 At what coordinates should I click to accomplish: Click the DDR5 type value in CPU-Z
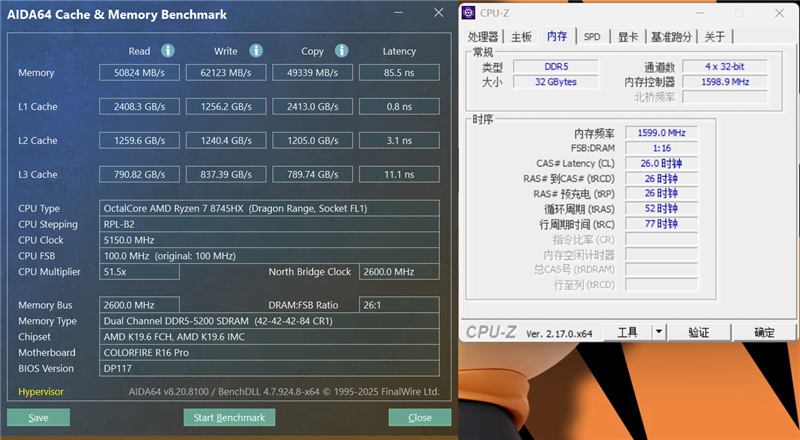[x=556, y=66]
